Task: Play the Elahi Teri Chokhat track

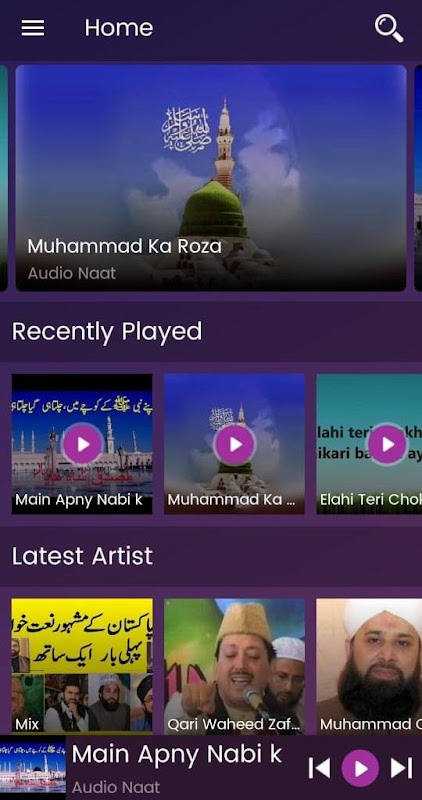Action: [x=387, y=444]
